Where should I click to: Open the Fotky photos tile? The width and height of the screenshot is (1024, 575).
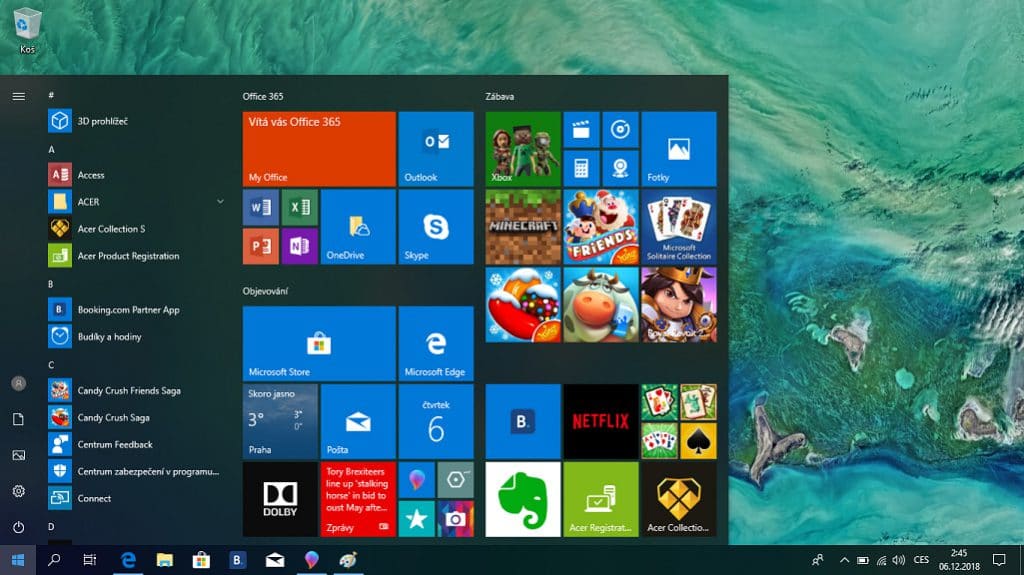pyautogui.click(x=679, y=149)
